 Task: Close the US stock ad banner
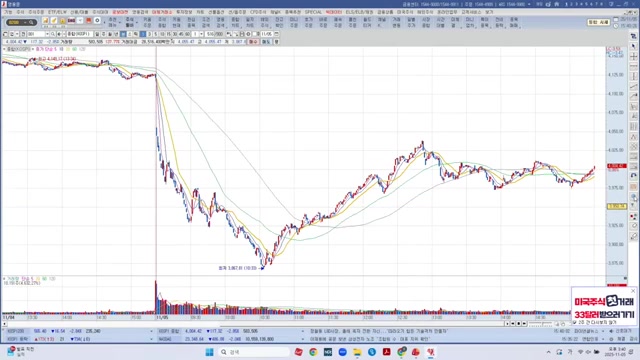[633, 291]
